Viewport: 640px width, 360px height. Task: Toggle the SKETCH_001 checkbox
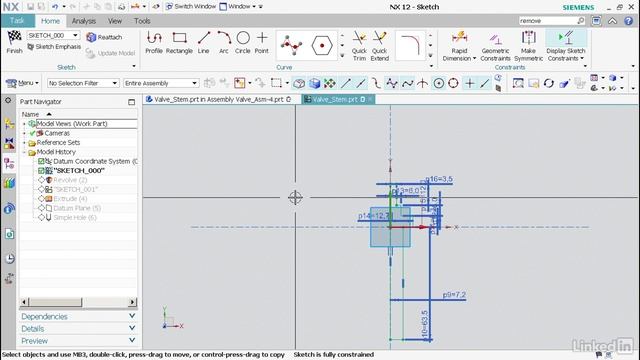coord(41,189)
